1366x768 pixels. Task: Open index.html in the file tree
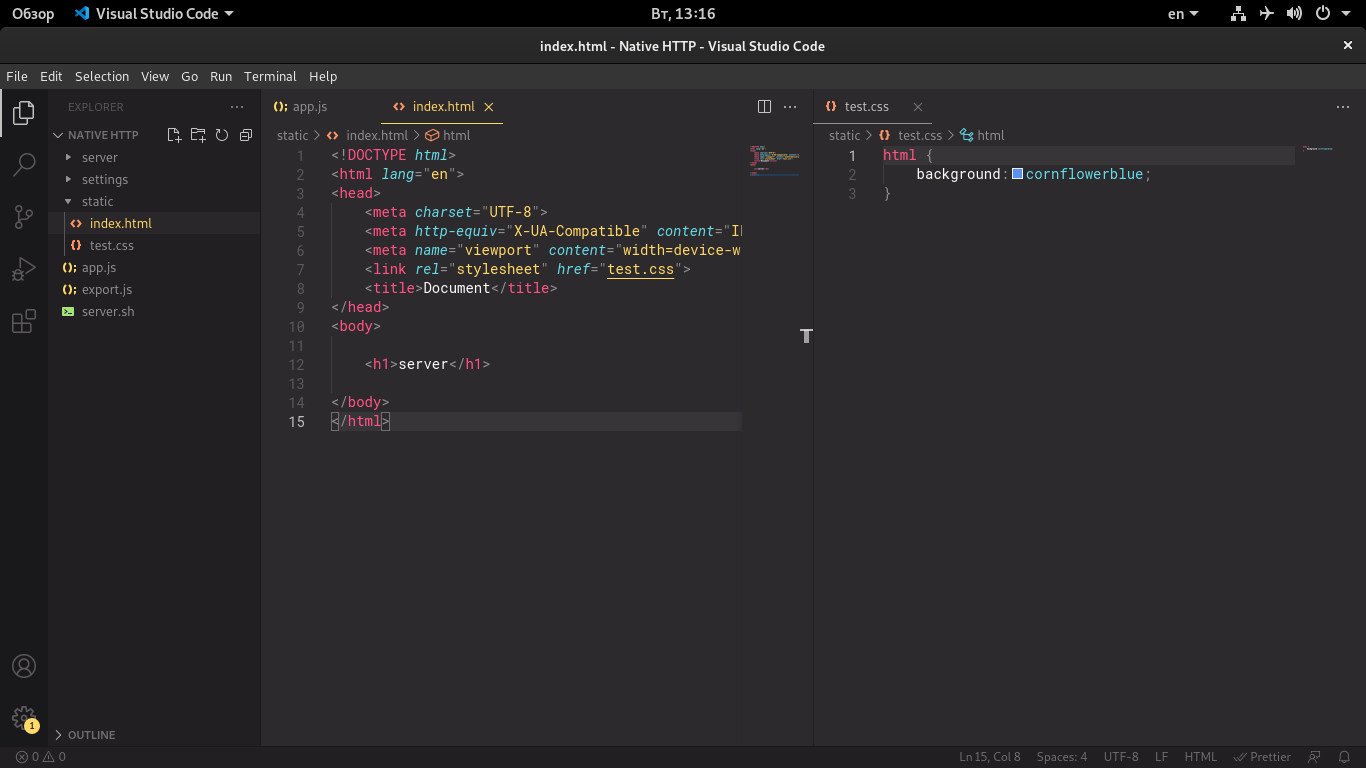click(154, 223)
